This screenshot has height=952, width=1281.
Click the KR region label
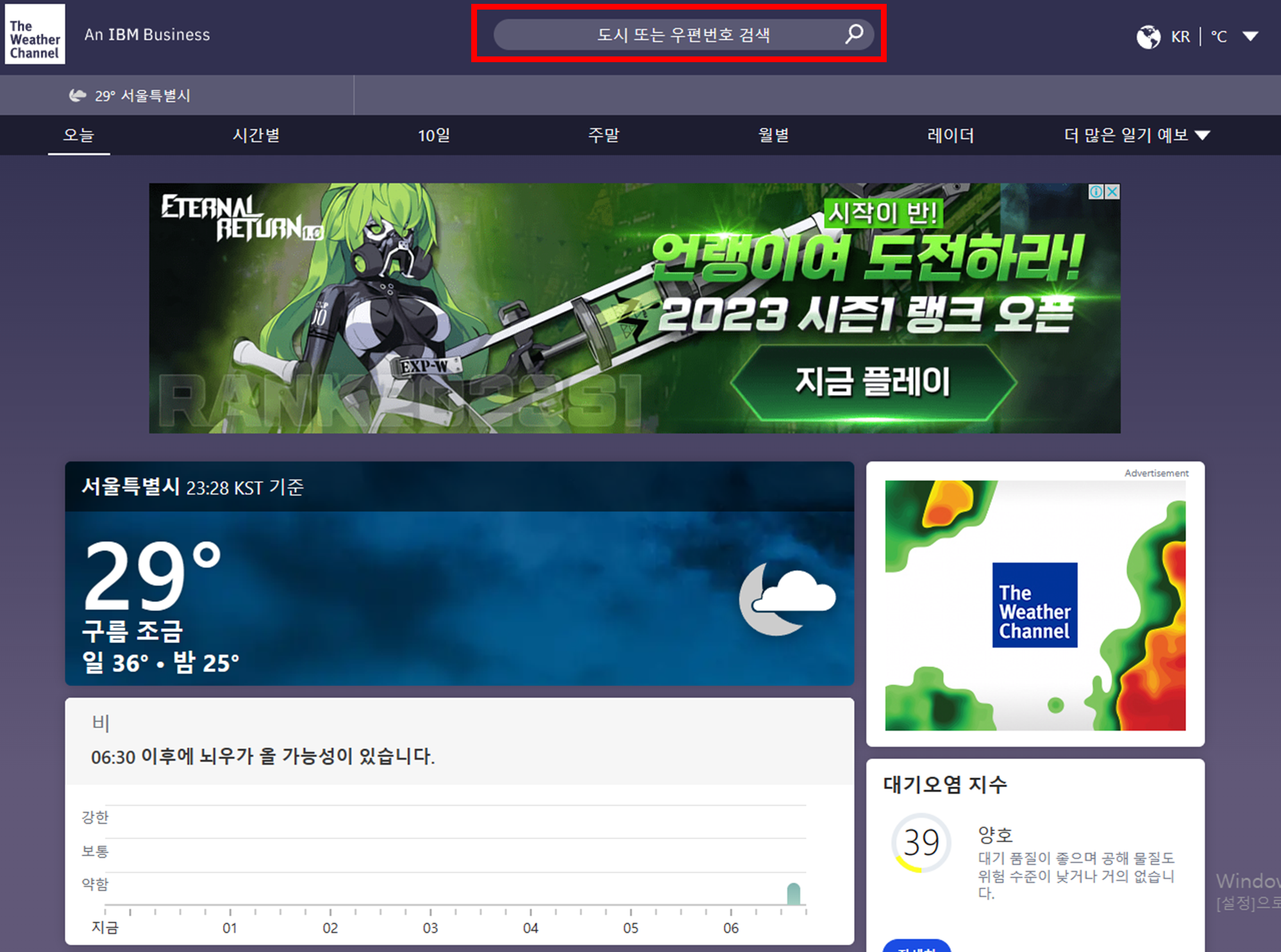tap(1180, 37)
